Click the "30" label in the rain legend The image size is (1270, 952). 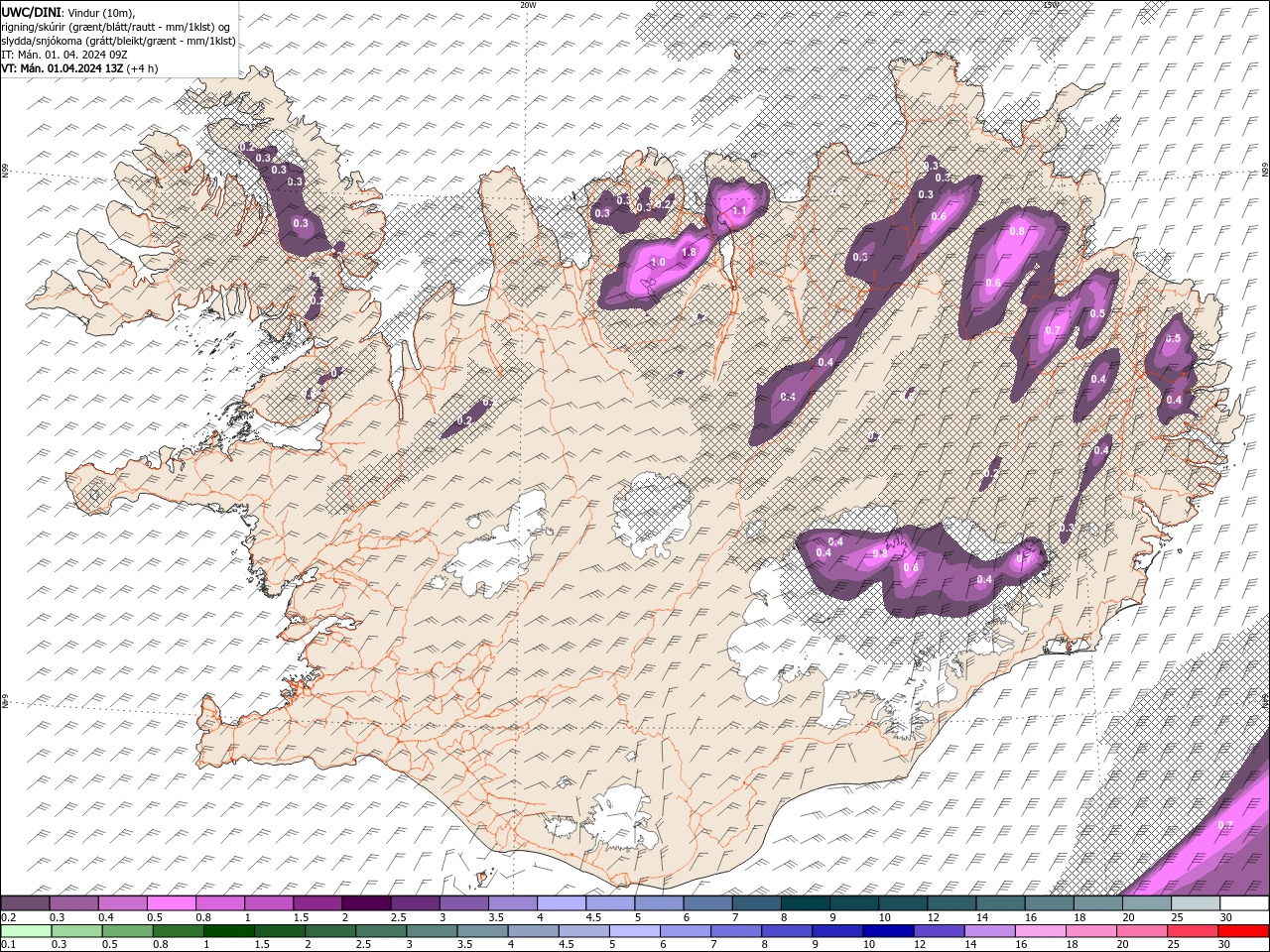(1226, 945)
